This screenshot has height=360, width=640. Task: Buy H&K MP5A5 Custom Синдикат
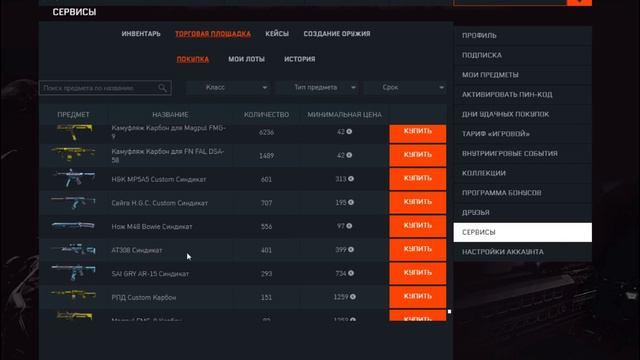point(418,179)
